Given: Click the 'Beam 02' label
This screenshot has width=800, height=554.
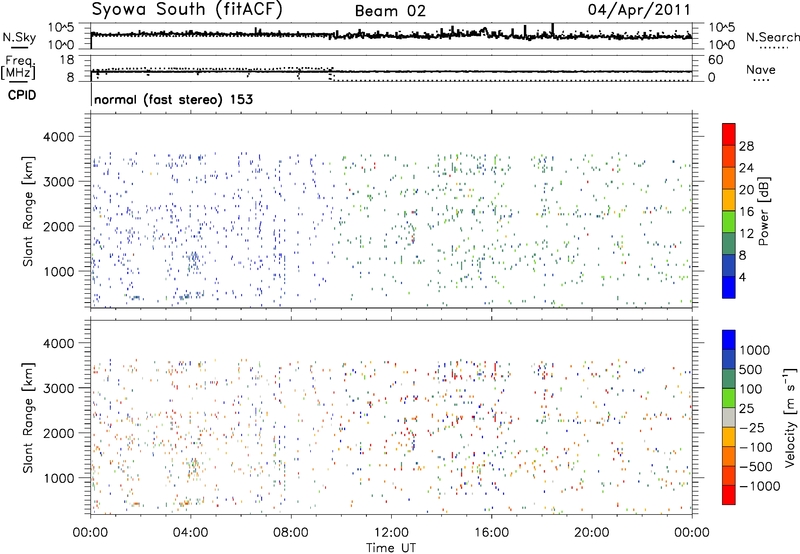Looking at the screenshot, I should click(390, 11).
